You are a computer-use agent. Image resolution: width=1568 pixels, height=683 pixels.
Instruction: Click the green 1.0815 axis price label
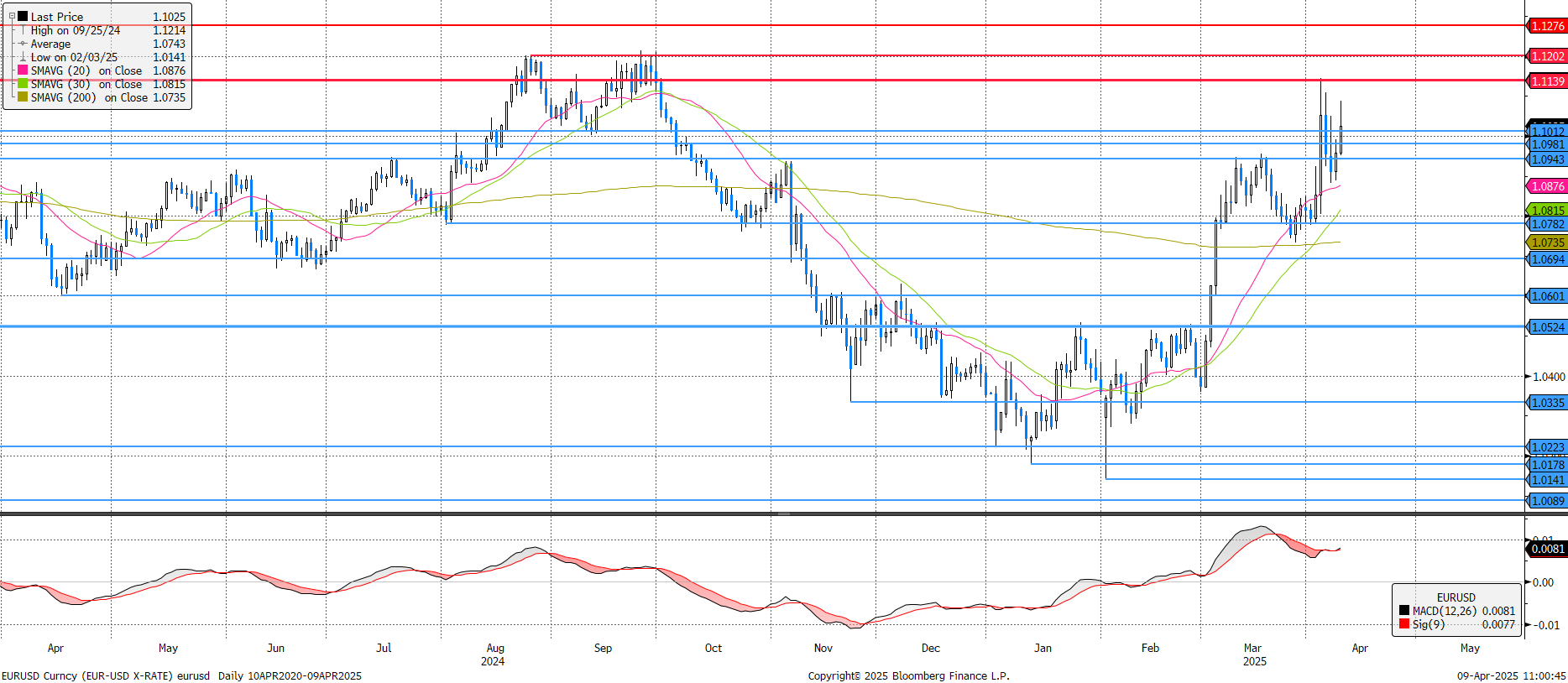1547,211
